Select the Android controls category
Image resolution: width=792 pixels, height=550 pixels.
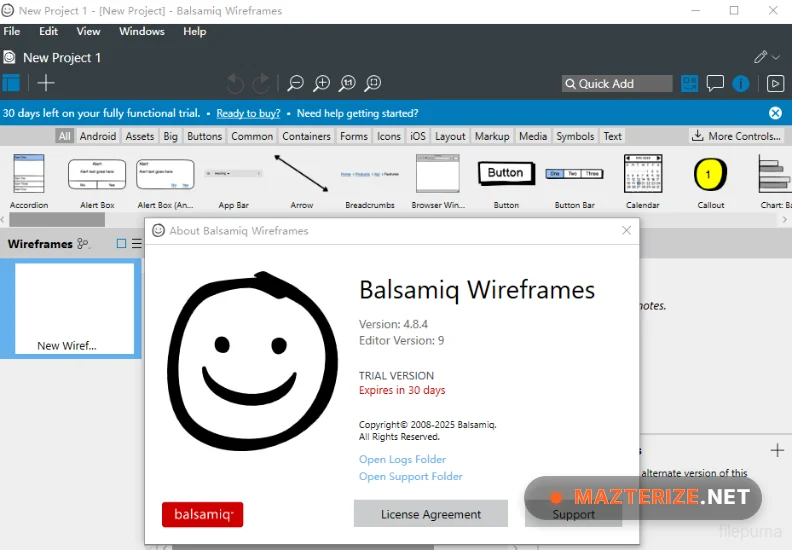point(98,136)
